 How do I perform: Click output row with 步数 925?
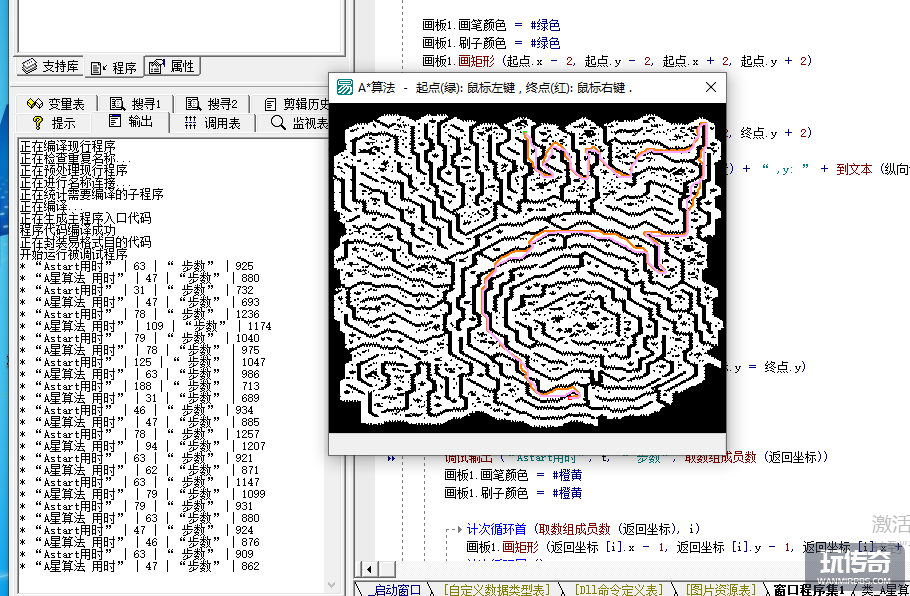[x=137, y=266]
